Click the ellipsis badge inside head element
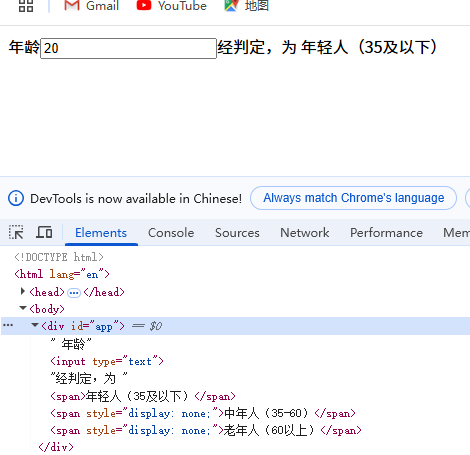The height and width of the screenshot is (455, 470). click(x=74, y=293)
